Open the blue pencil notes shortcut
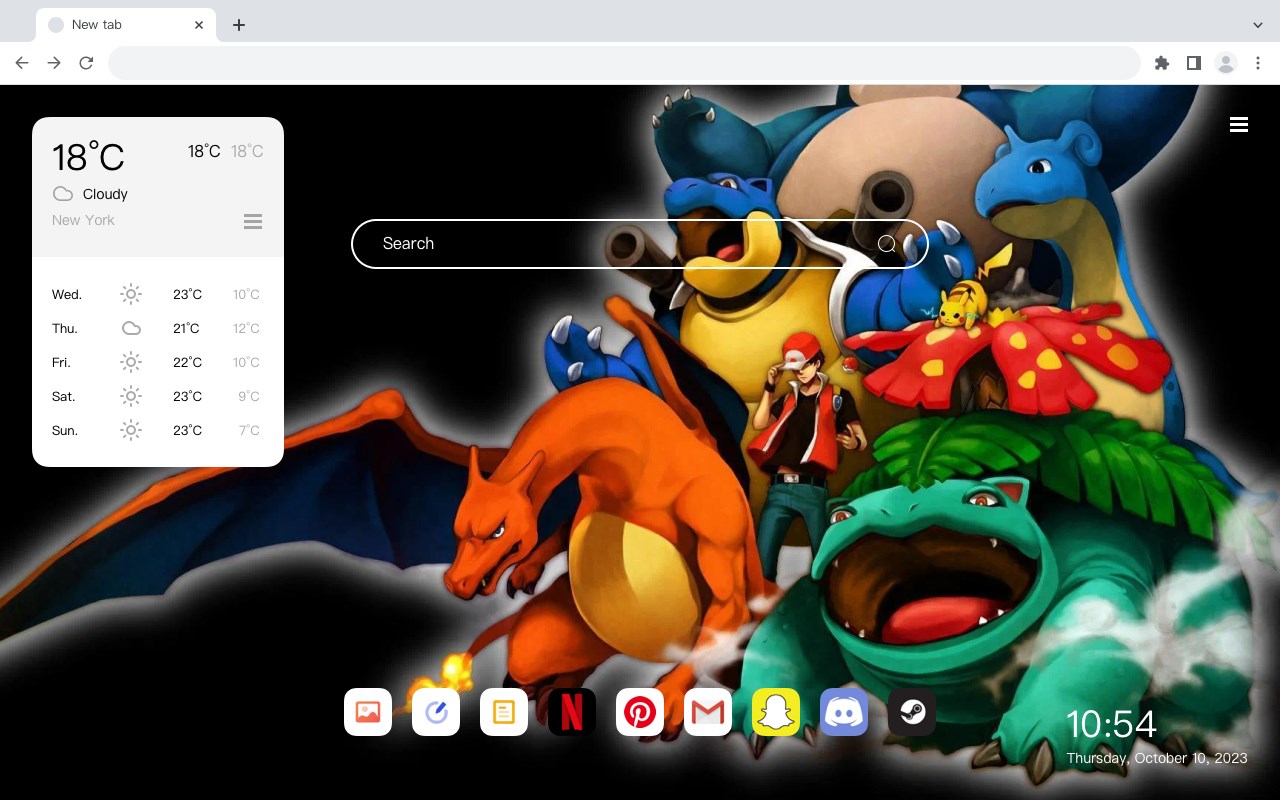 tap(436, 712)
